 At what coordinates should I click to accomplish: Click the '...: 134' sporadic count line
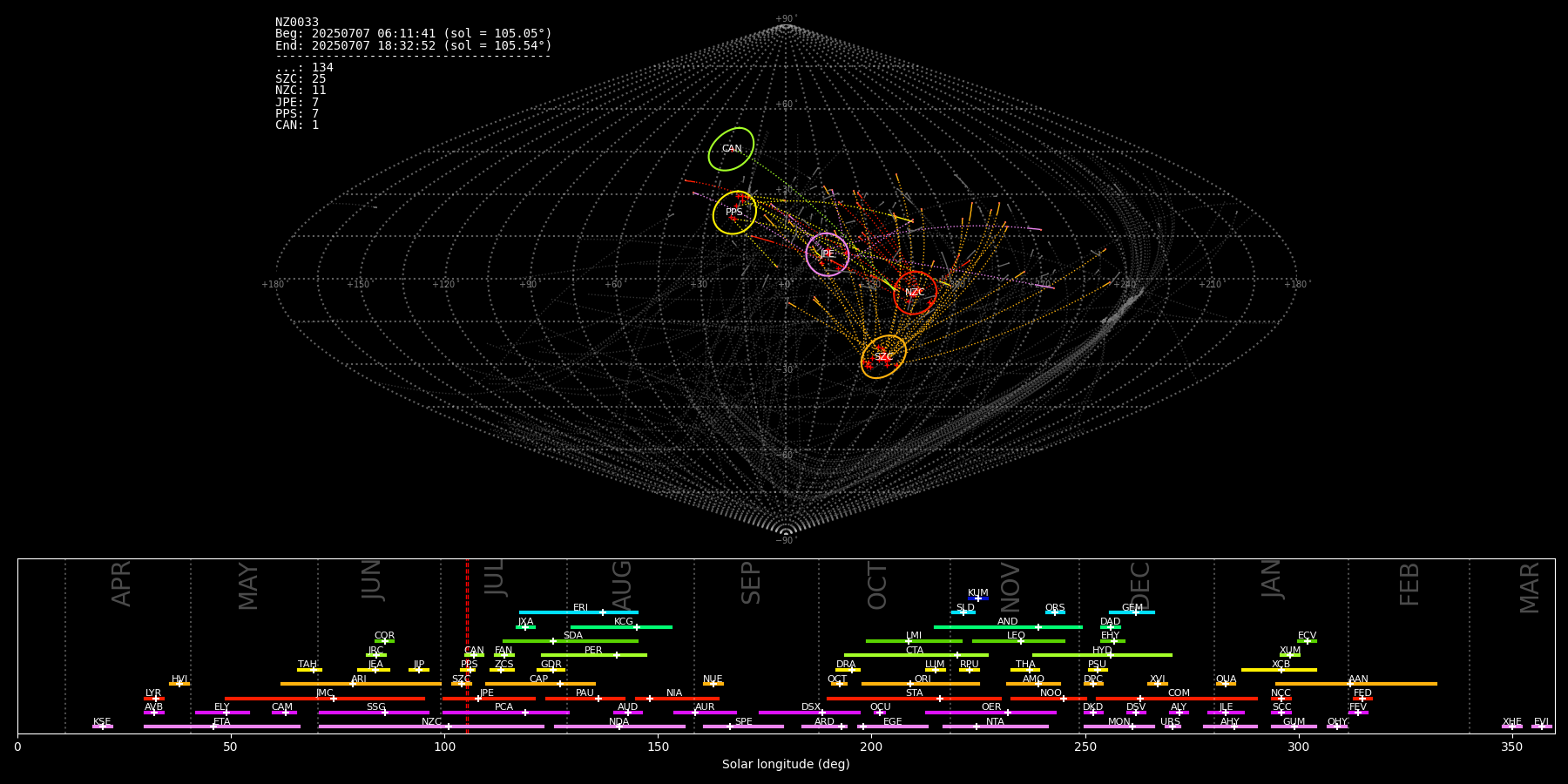[304, 67]
